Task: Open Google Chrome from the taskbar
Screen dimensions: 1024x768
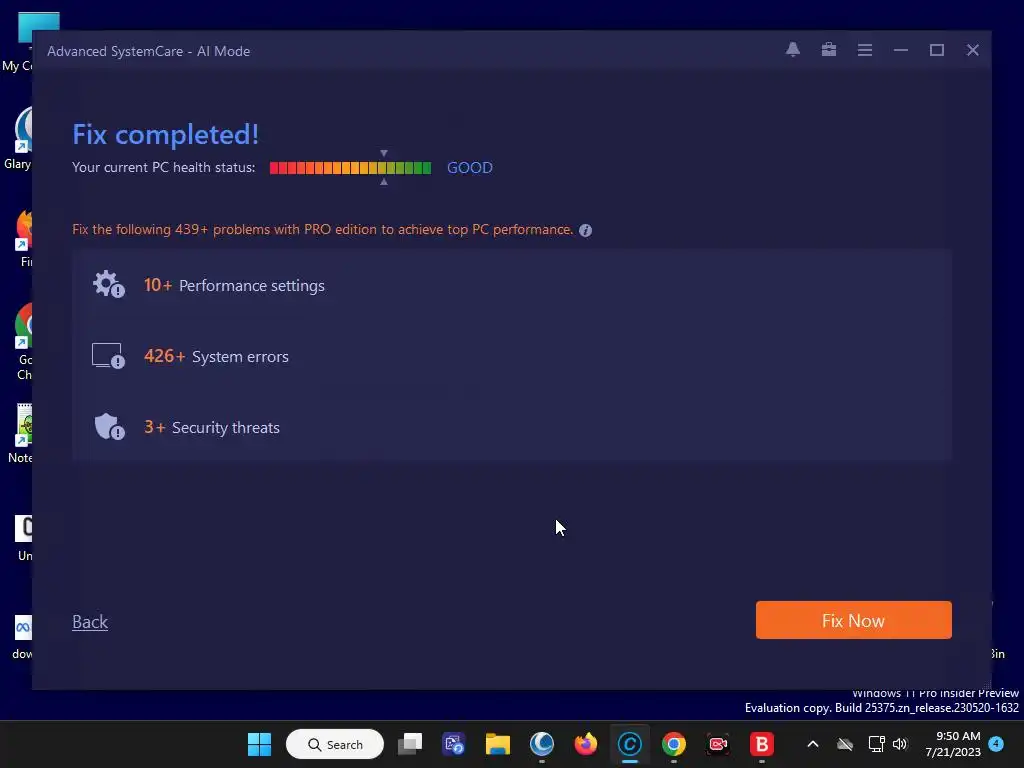Action: point(674,744)
